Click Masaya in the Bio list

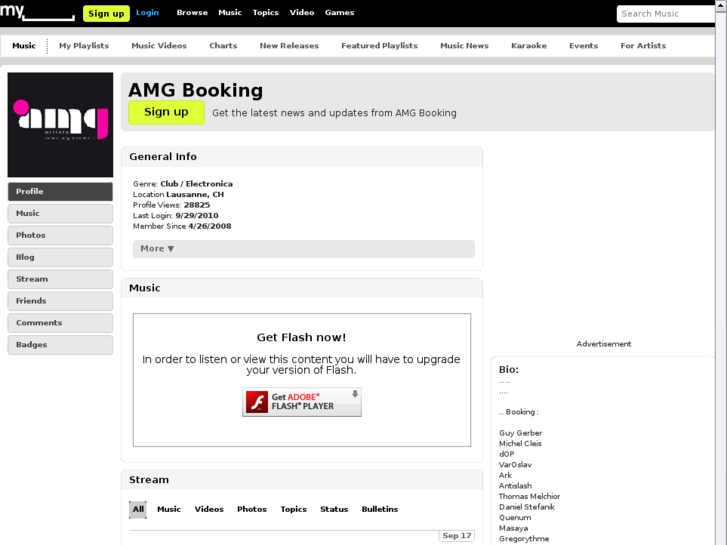click(513, 528)
